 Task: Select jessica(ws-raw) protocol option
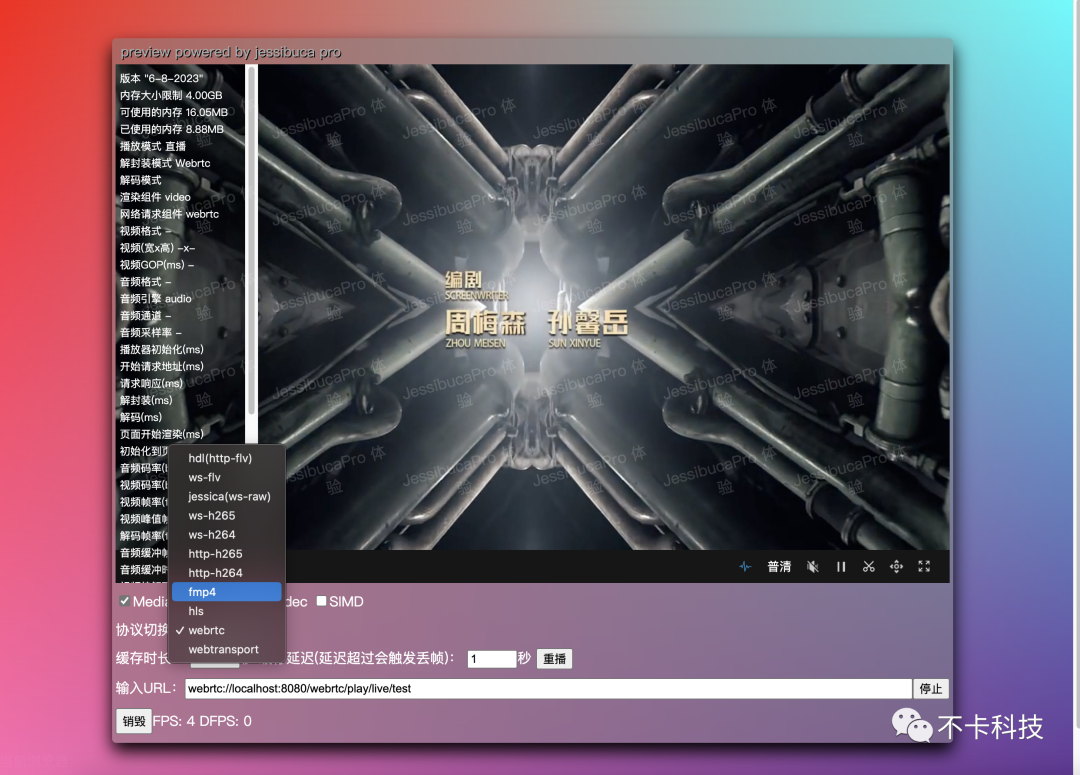pos(227,497)
